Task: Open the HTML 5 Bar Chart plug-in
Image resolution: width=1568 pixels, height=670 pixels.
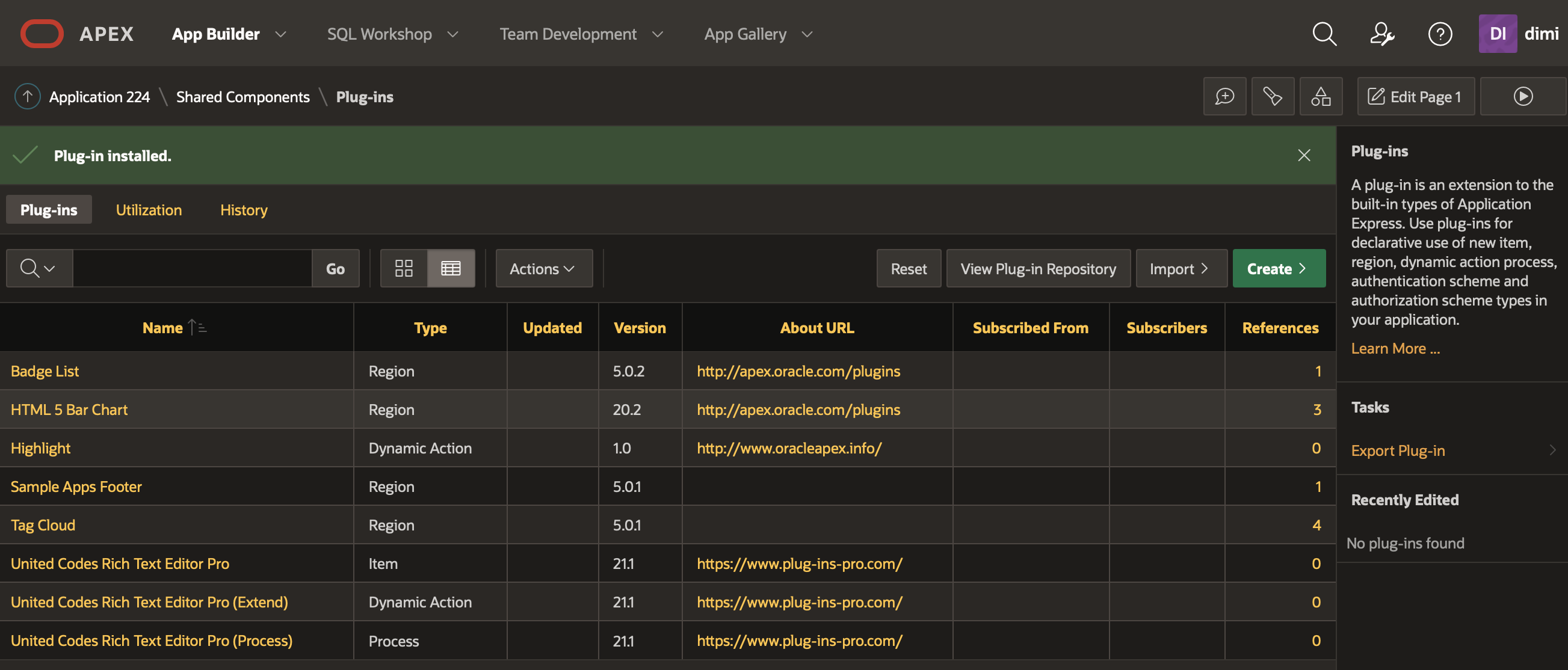Action: pos(69,410)
